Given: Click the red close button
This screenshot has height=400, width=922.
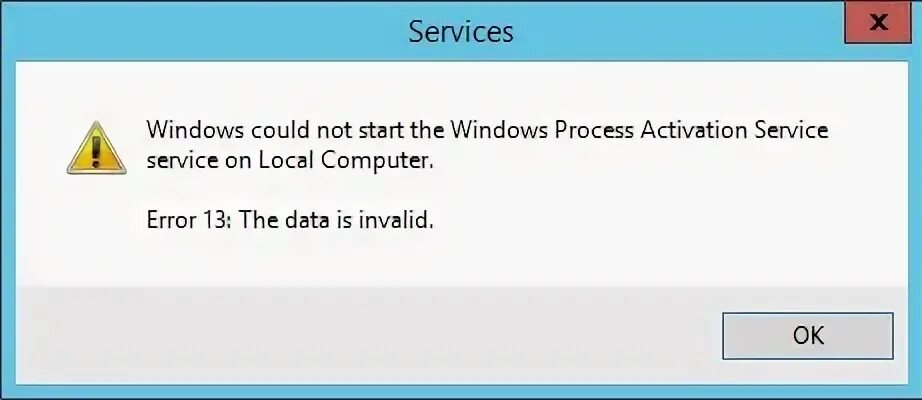Looking at the screenshot, I should tap(875, 22).
